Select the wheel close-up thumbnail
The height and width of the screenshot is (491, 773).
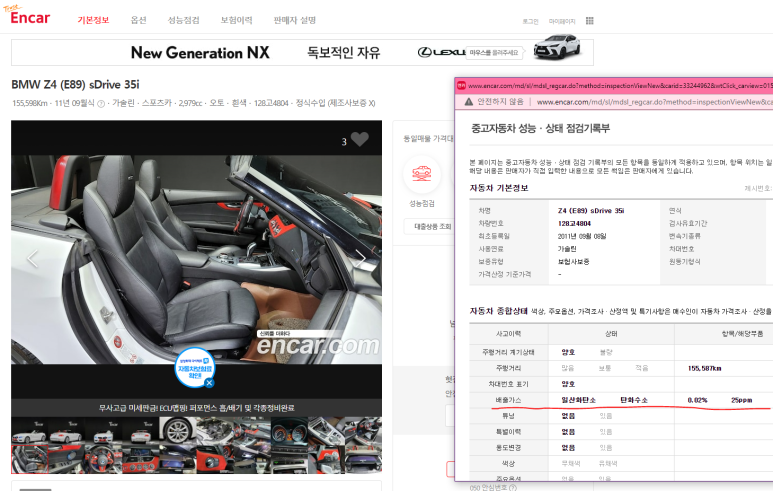point(178,430)
